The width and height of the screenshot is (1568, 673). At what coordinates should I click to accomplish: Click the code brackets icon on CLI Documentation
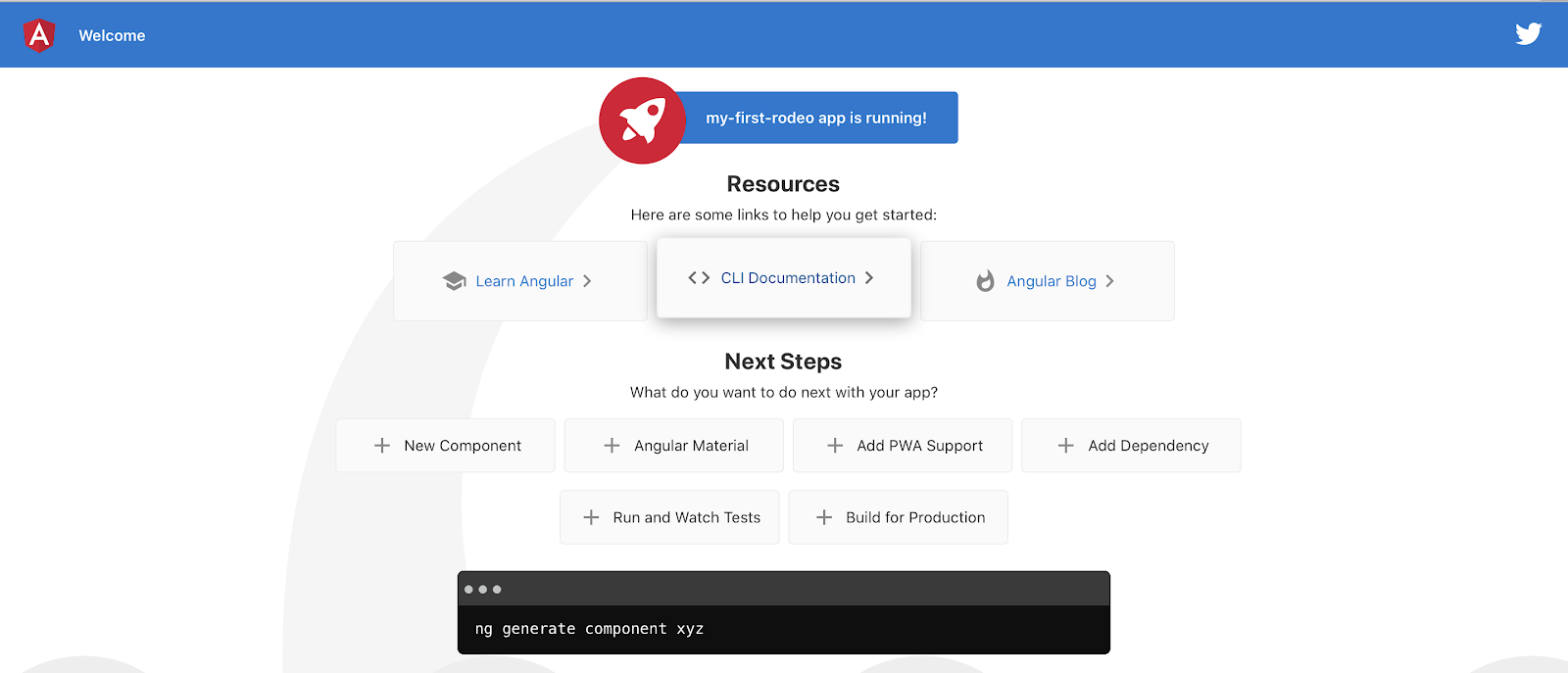pyautogui.click(x=699, y=278)
